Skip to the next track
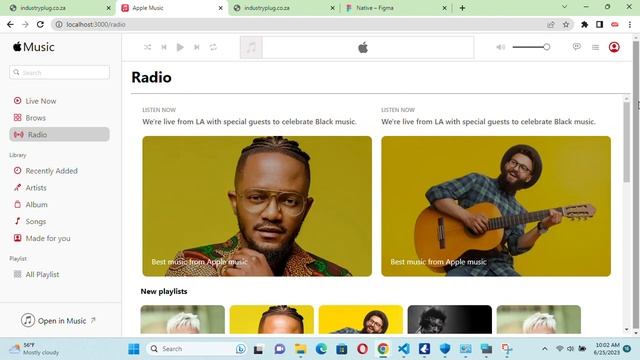640x360 pixels. pyautogui.click(x=197, y=47)
